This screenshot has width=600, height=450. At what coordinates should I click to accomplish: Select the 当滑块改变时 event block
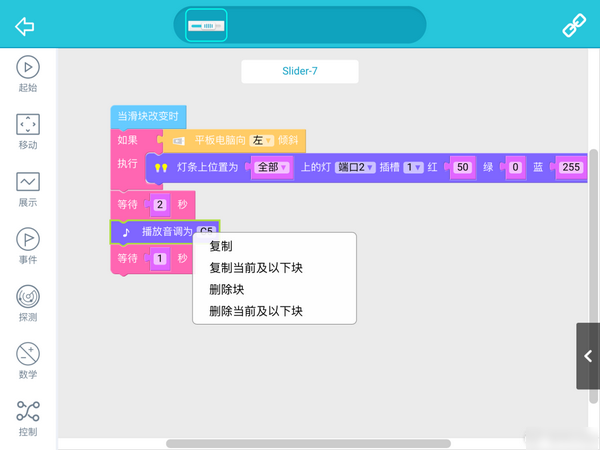pos(148,117)
